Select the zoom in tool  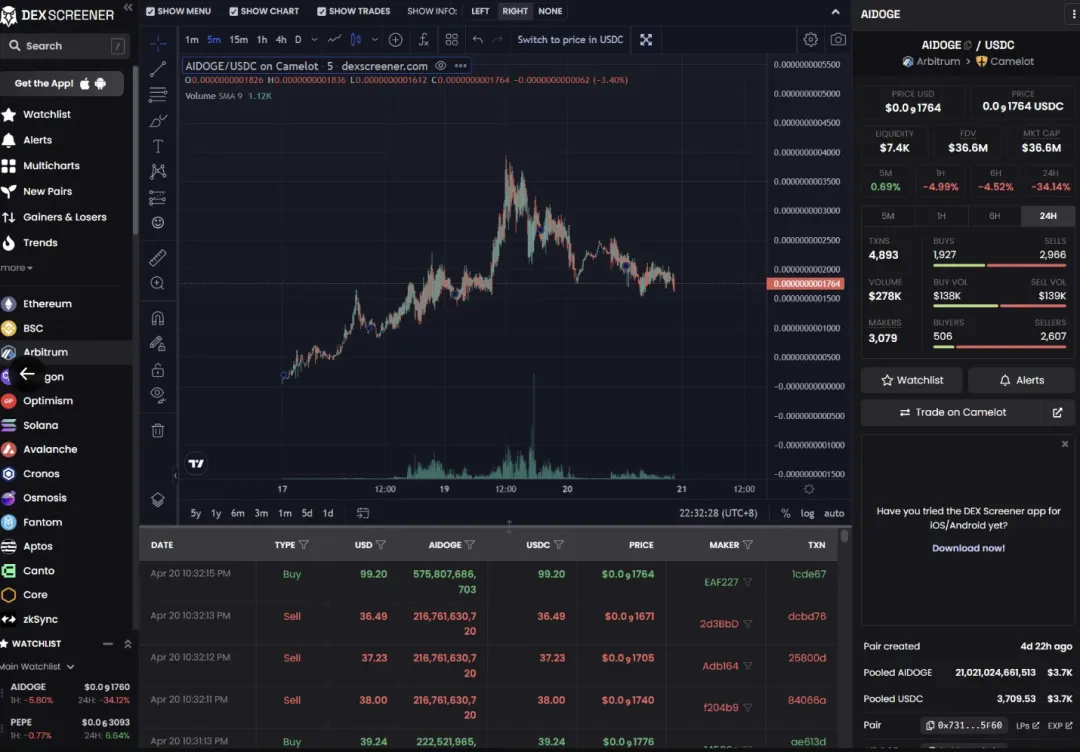158,283
